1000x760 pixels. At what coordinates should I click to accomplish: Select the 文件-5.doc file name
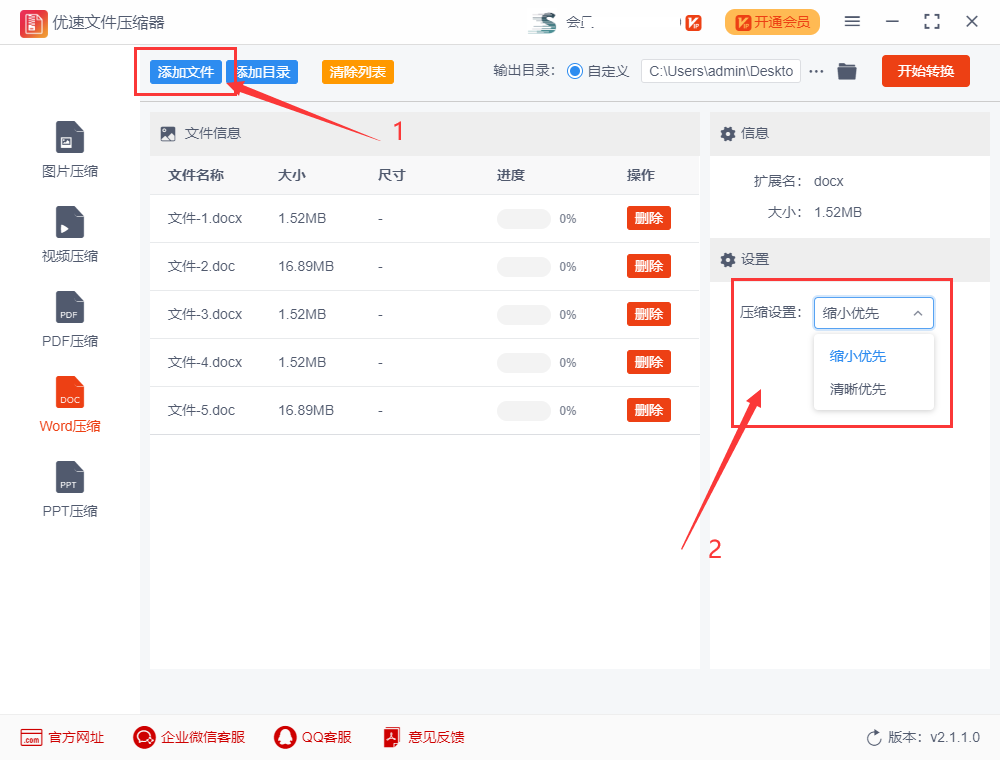point(201,410)
